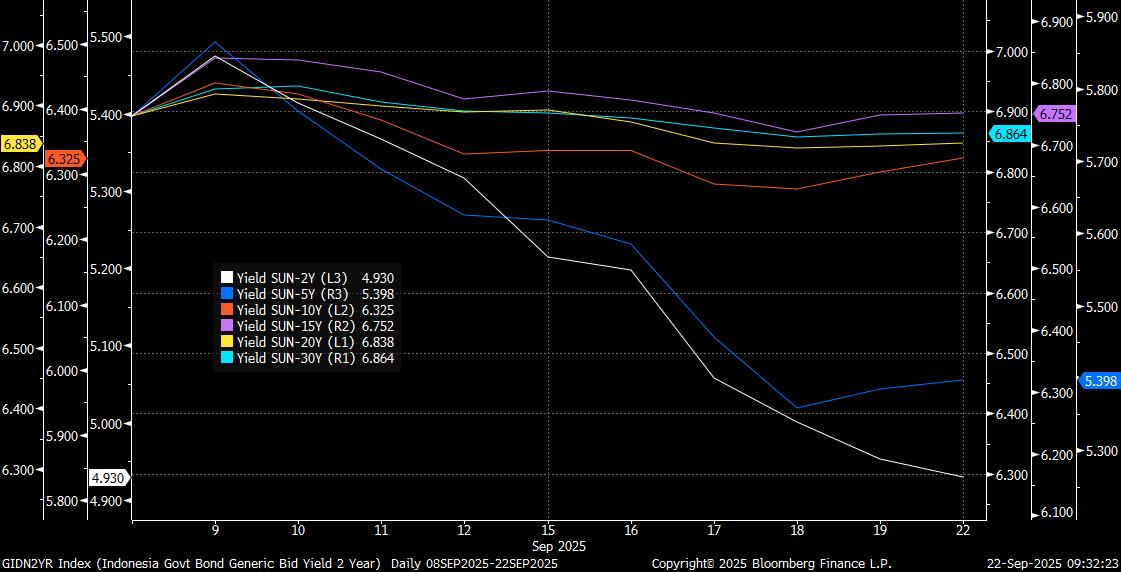Screen dimensions: 1121x572
Task: Click the orange 6.325 axis value tag
Action: (x=64, y=159)
